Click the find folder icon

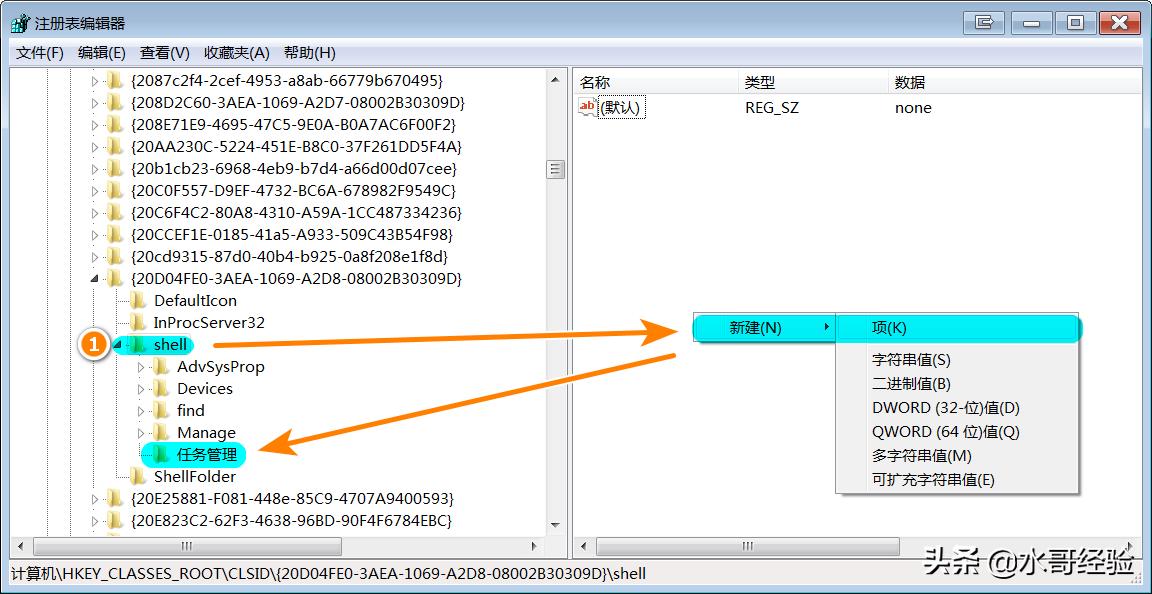click(161, 411)
